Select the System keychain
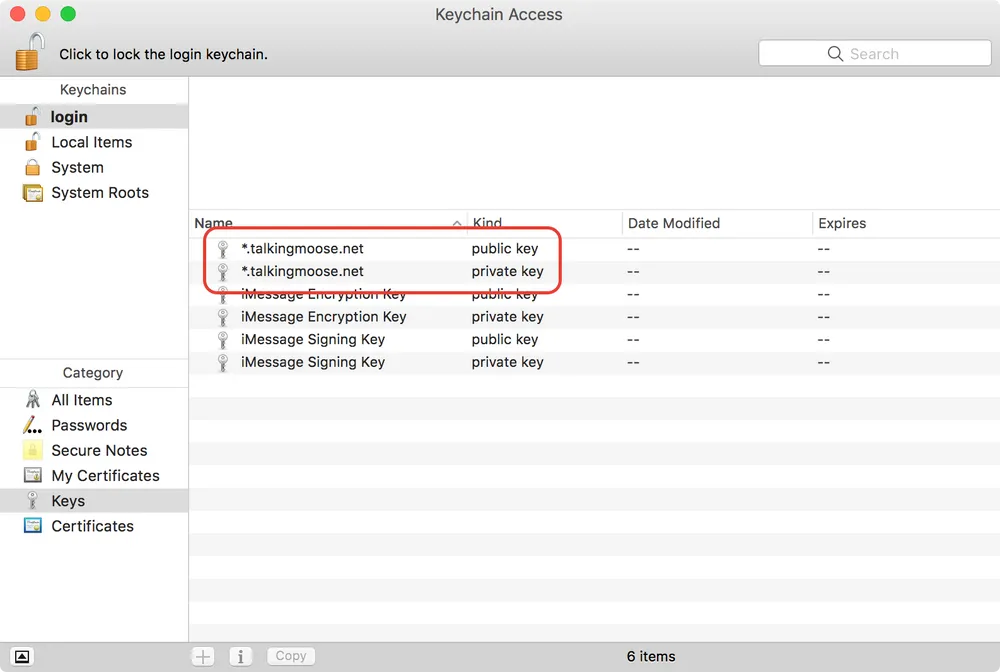Viewport: 1000px width, 672px height. tap(77, 167)
